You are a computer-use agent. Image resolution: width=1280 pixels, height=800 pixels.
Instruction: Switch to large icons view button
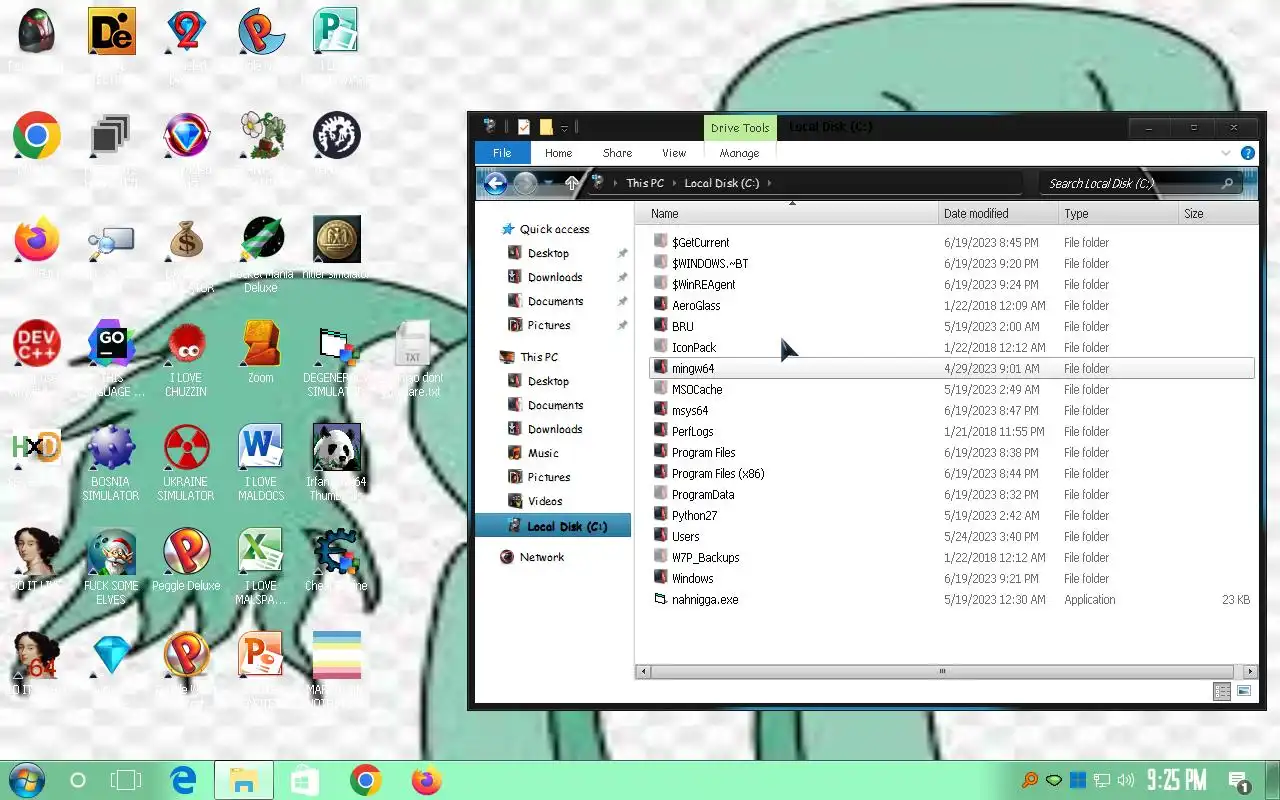pyautogui.click(x=1244, y=691)
